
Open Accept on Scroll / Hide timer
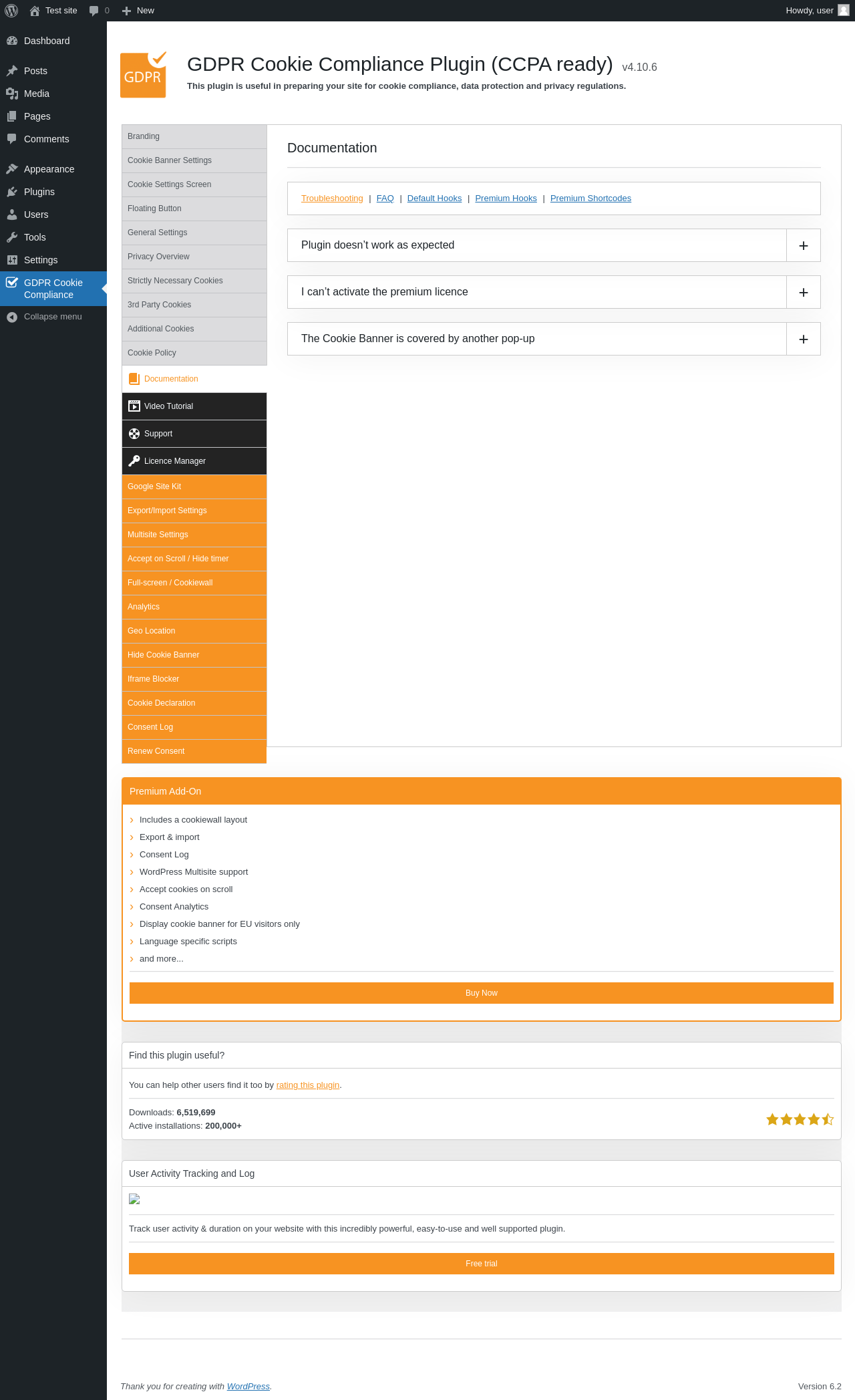[194, 559]
